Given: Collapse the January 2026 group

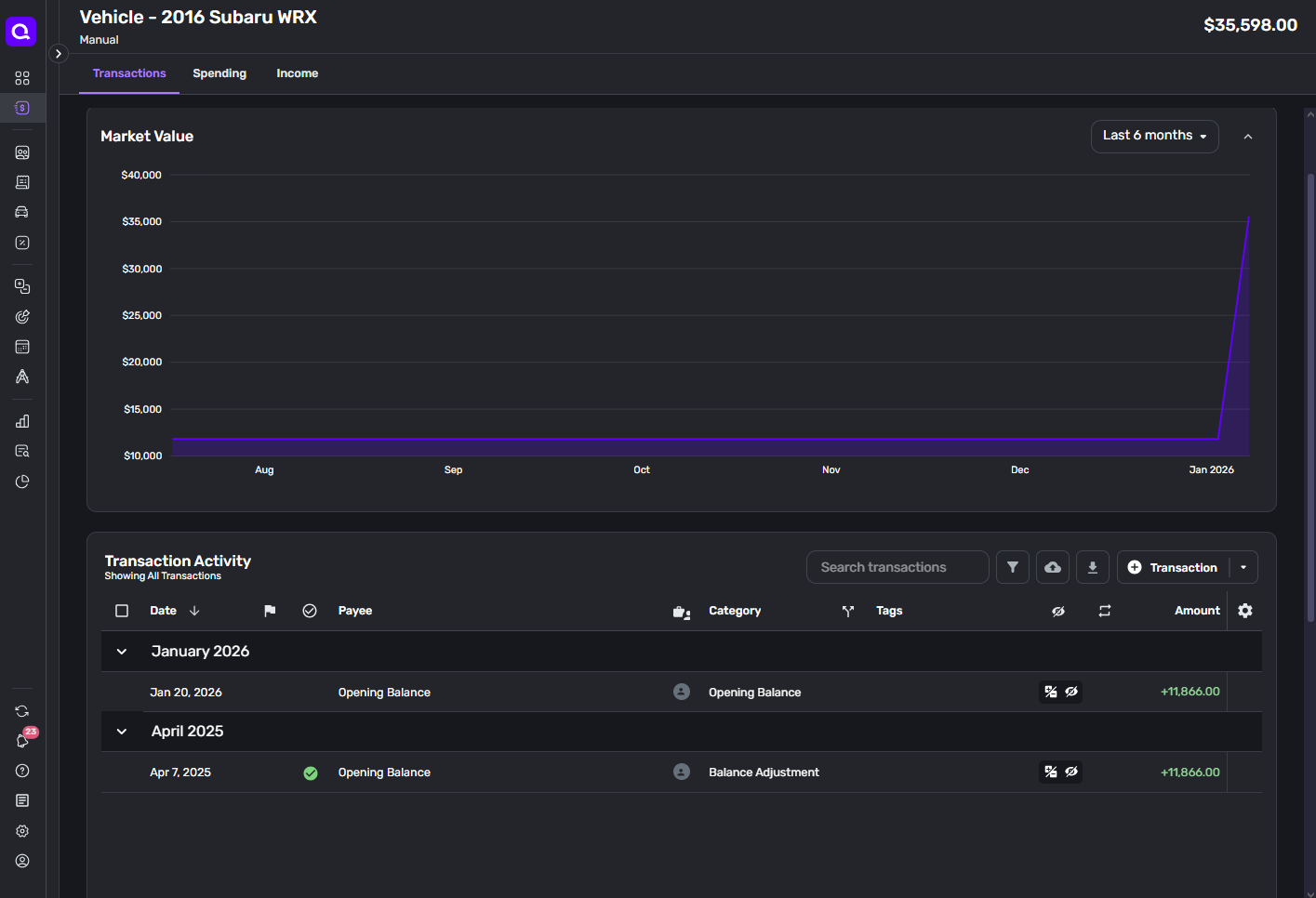Looking at the screenshot, I should point(122,652).
